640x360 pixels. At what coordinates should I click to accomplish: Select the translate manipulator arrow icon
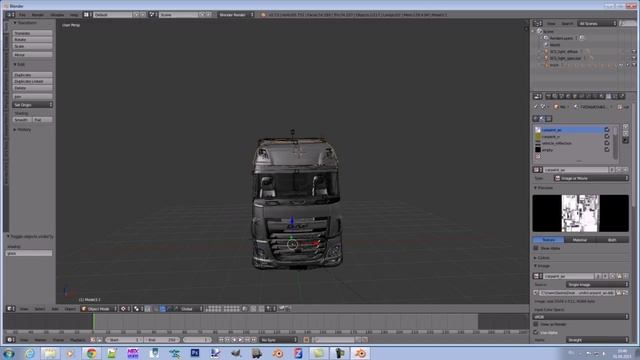point(163,309)
